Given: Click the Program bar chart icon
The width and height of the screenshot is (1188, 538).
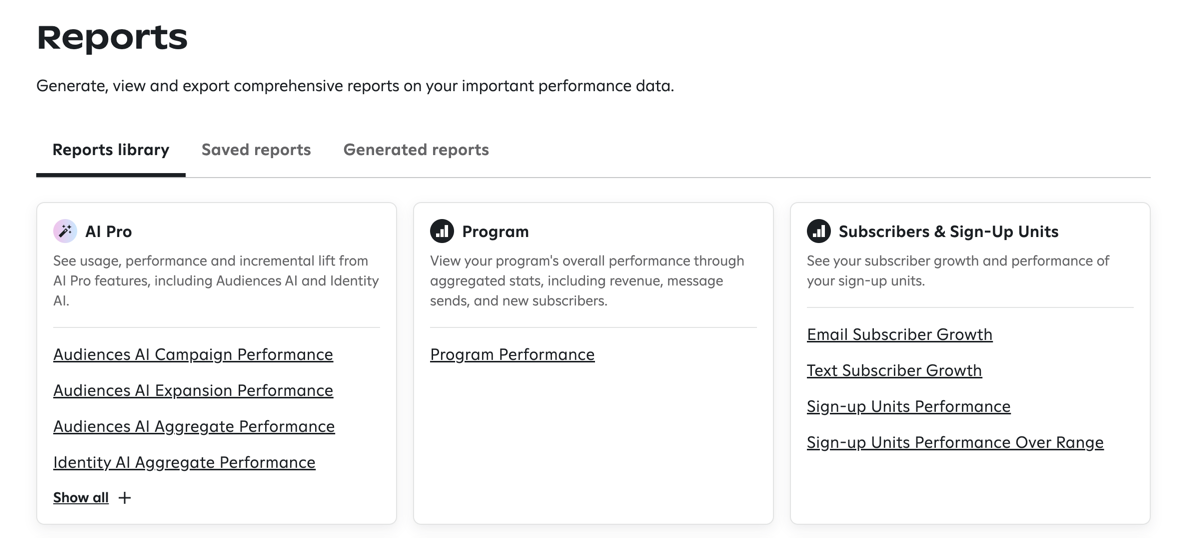Looking at the screenshot, I should (442, 231).
